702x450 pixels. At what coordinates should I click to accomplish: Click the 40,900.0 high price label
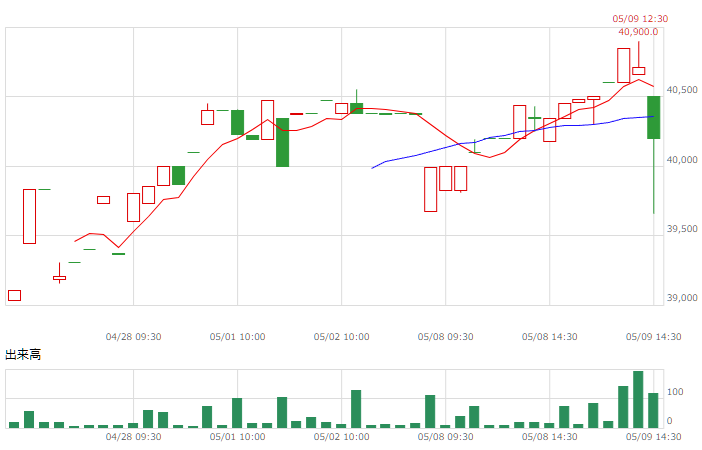638,32
